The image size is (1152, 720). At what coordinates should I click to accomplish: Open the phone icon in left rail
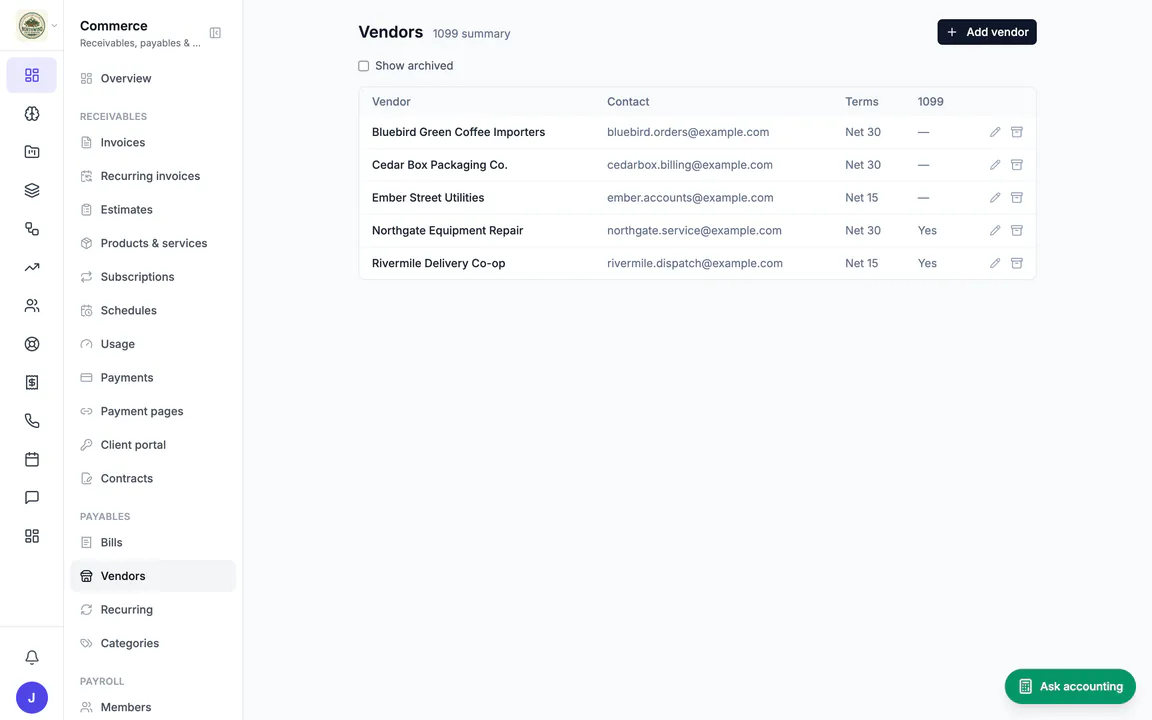[32, 421]
